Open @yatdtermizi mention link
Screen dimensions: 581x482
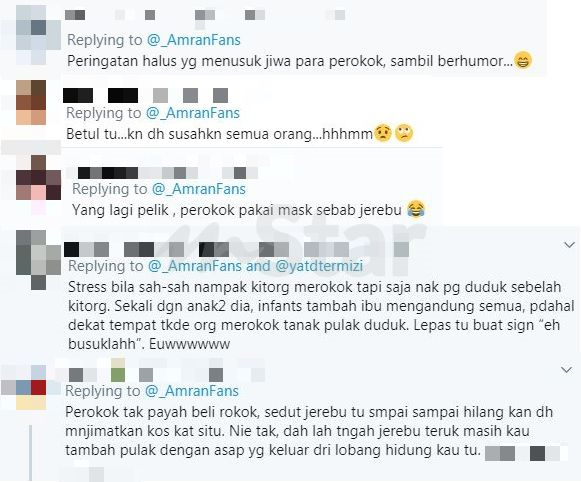[319, 266]
